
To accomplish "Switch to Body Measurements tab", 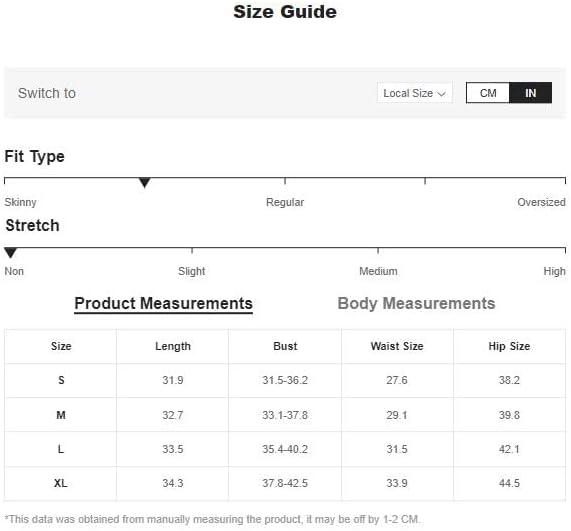I will click(416, 303).
